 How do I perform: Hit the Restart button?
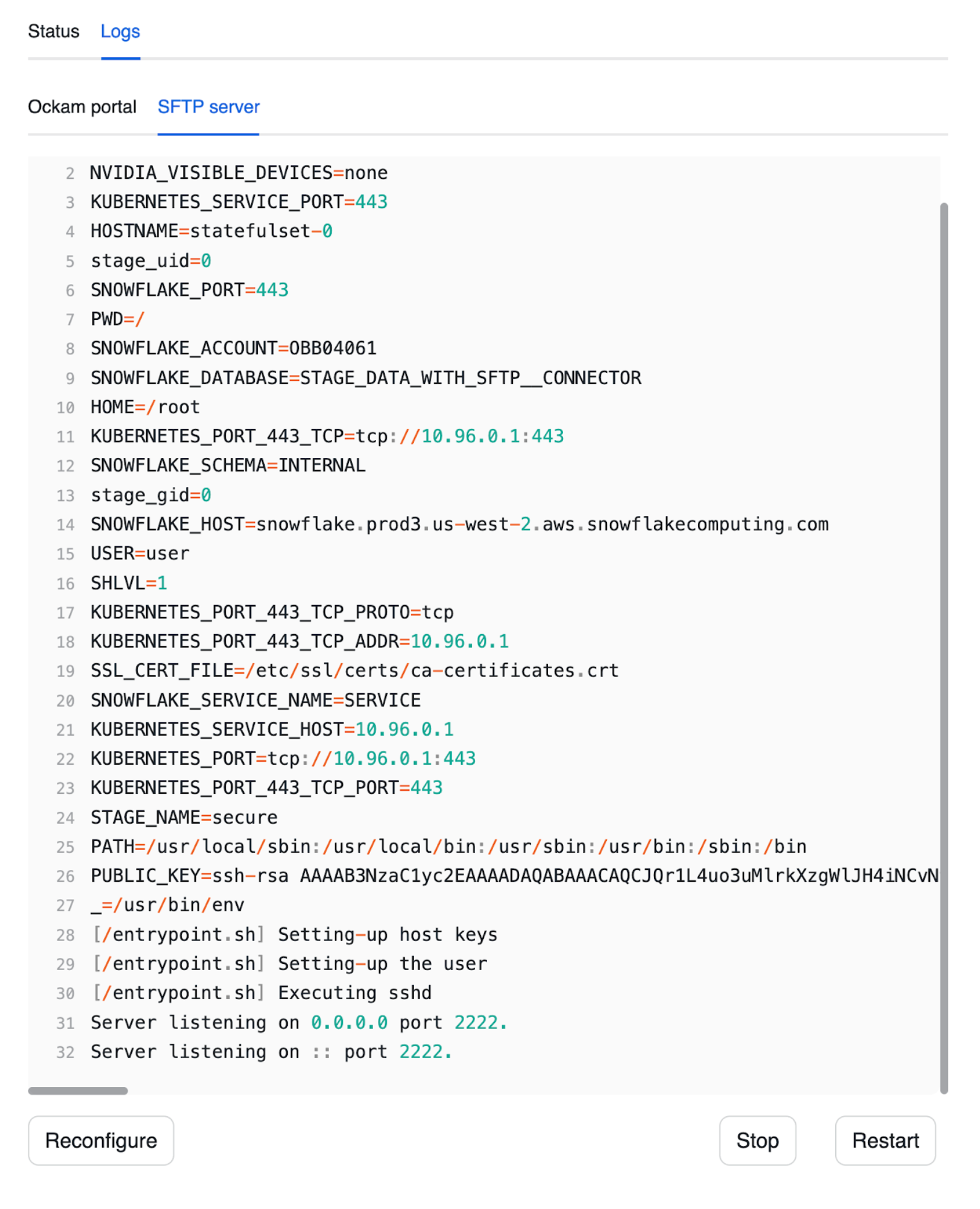click(x=885, y=1140)
